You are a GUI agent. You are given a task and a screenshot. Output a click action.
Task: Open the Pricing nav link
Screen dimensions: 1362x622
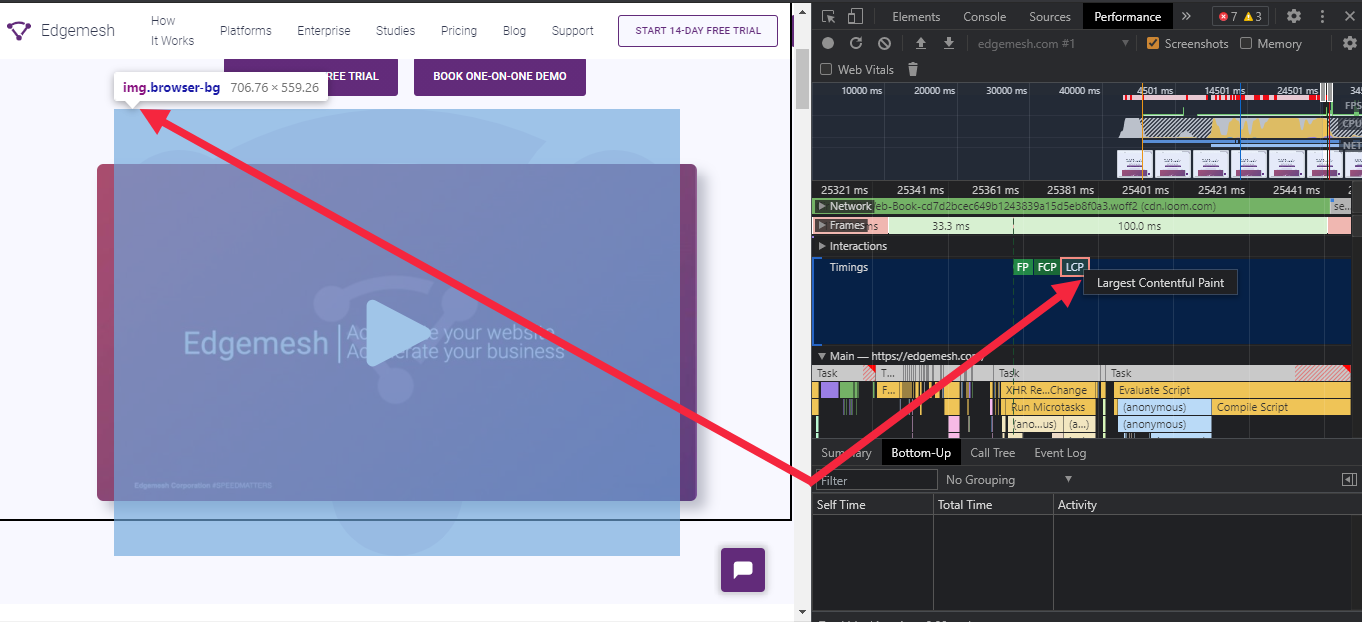coord(459,31)
